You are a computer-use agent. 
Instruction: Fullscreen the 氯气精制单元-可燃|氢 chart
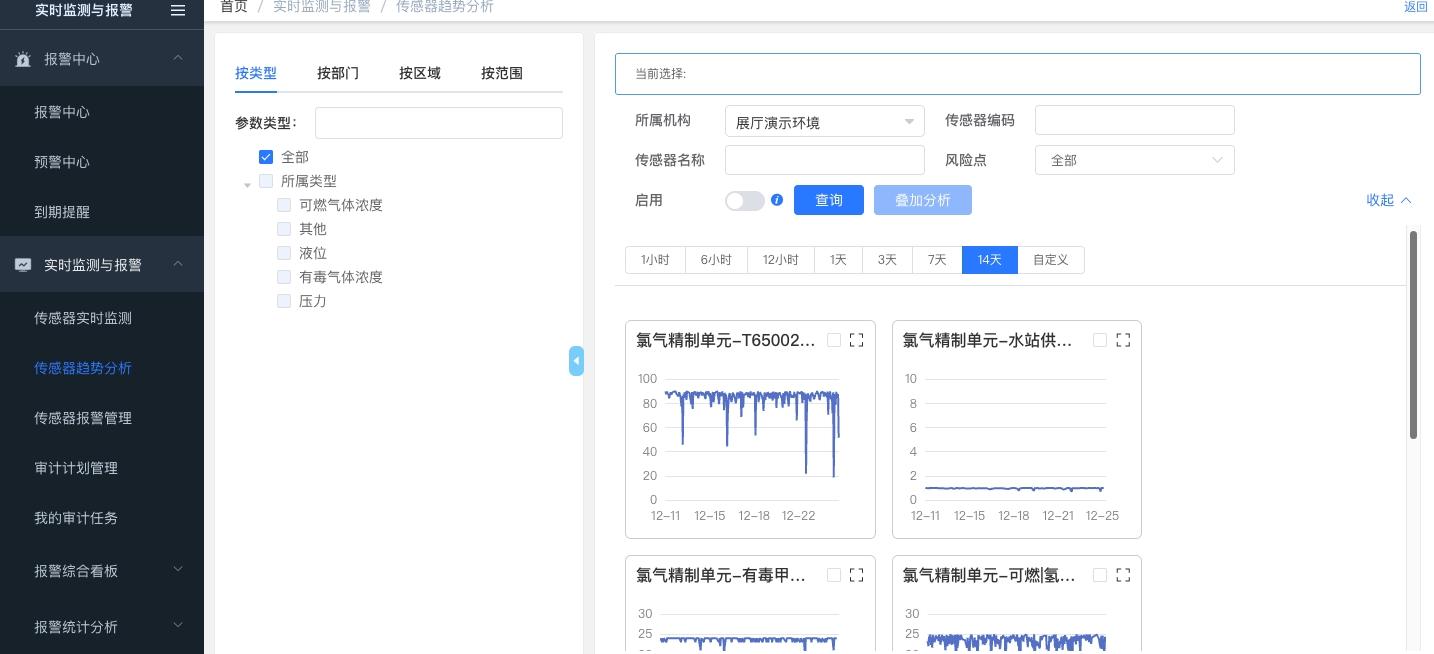(x=1122, y=575)
